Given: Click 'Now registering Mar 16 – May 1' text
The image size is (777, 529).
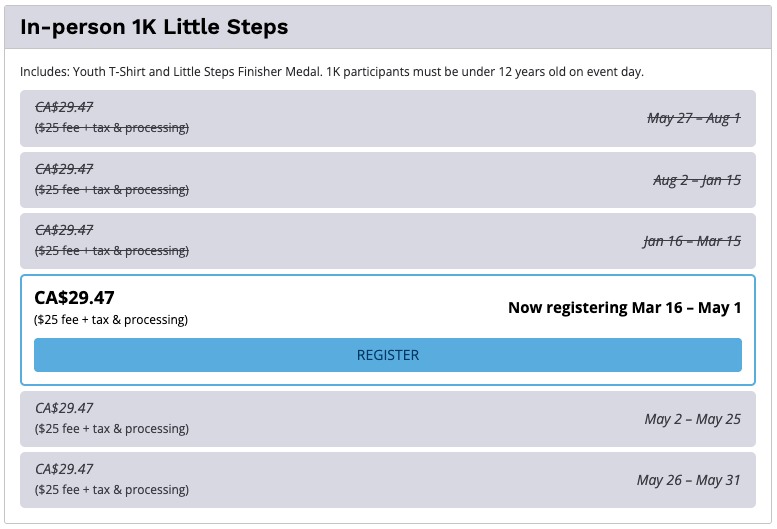Looking at the screenshot, I should 624,308.
